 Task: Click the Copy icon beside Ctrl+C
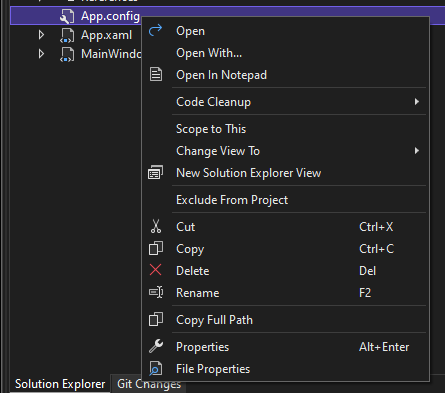[156, 248]
